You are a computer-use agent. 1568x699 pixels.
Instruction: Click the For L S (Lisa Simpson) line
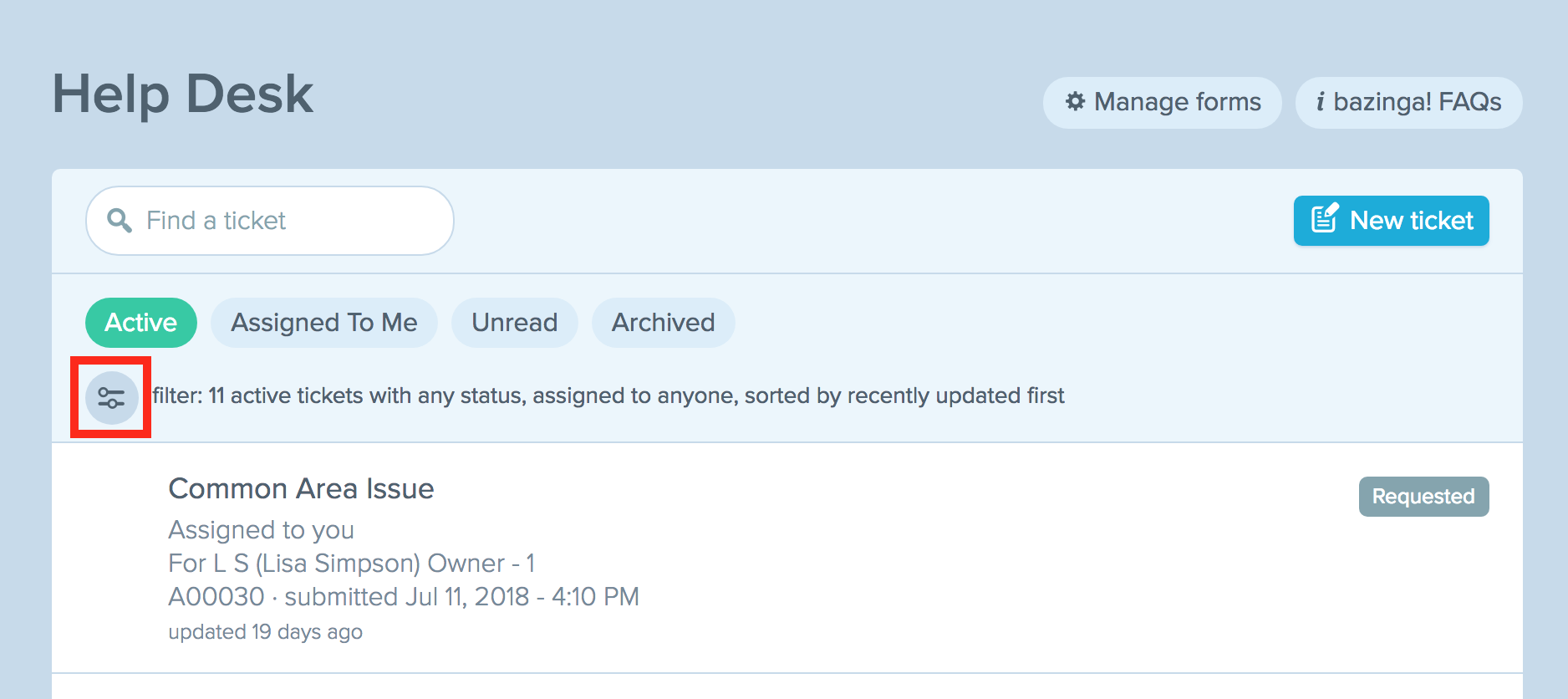pos(352,564)
